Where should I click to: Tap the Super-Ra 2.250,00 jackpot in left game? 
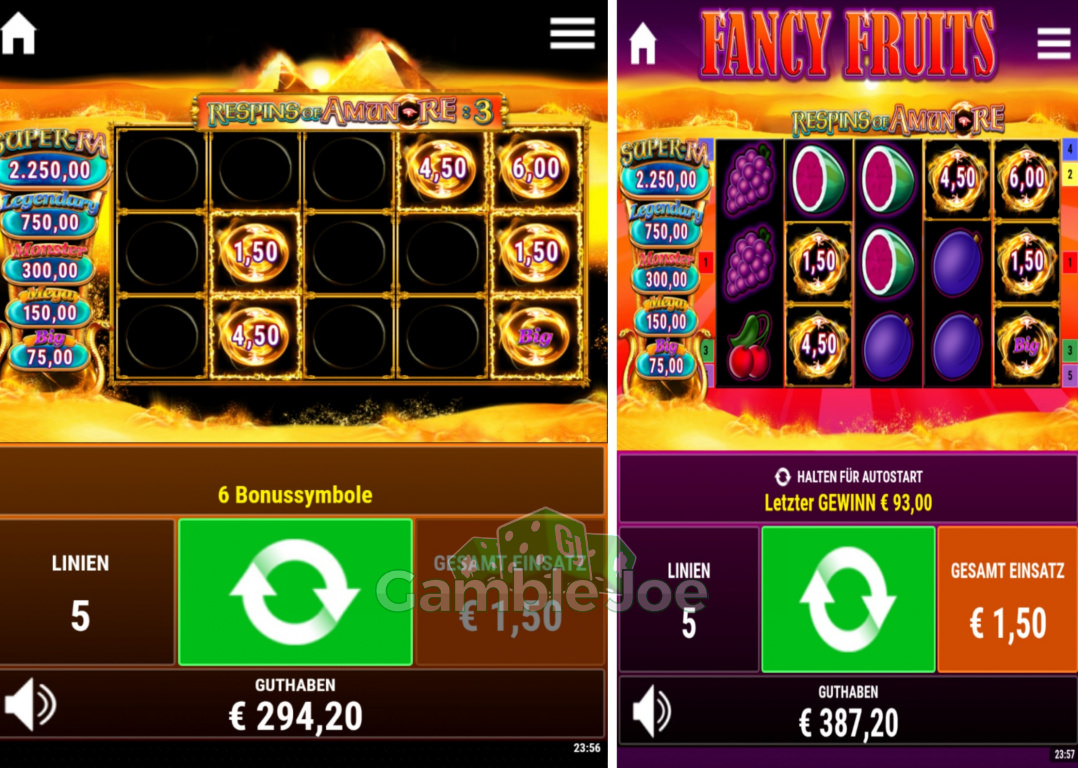[x=50, y=161]
